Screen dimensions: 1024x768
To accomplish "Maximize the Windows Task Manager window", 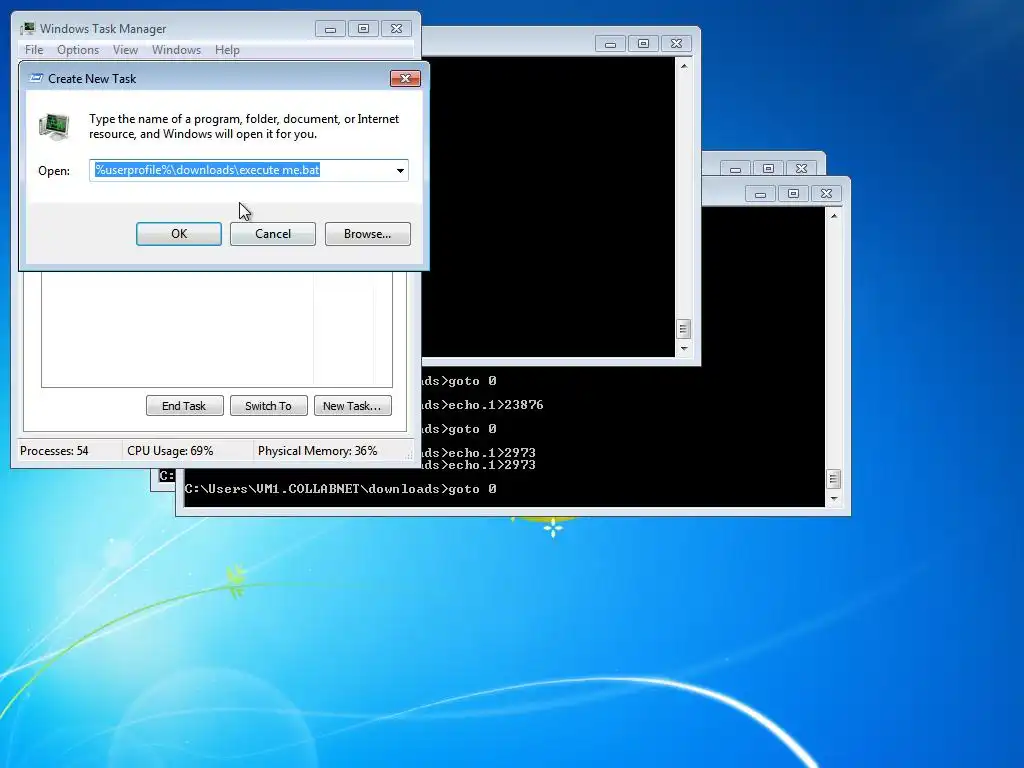I will [363, 29].
